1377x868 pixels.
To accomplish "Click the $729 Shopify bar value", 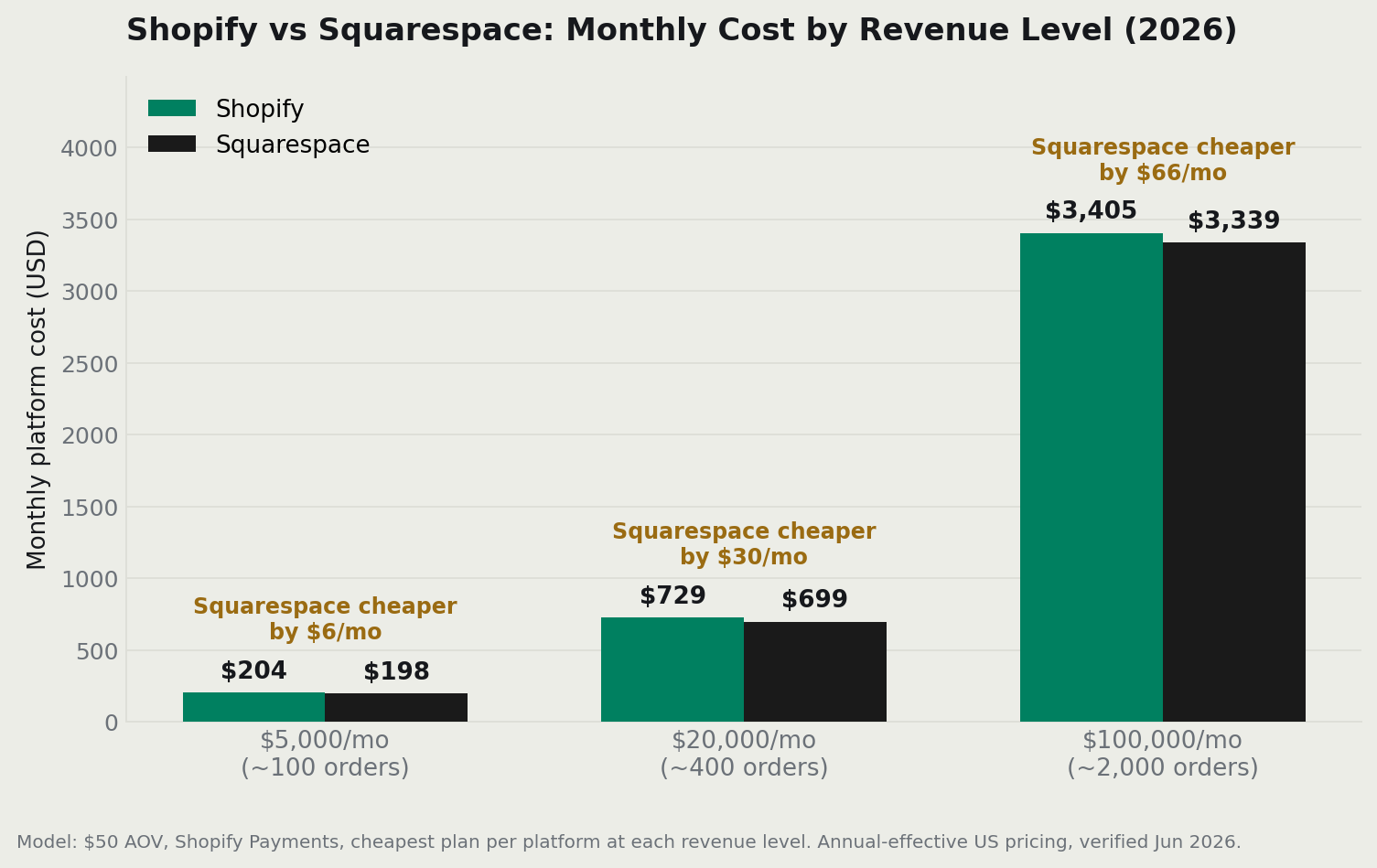I will pos(672,596).
